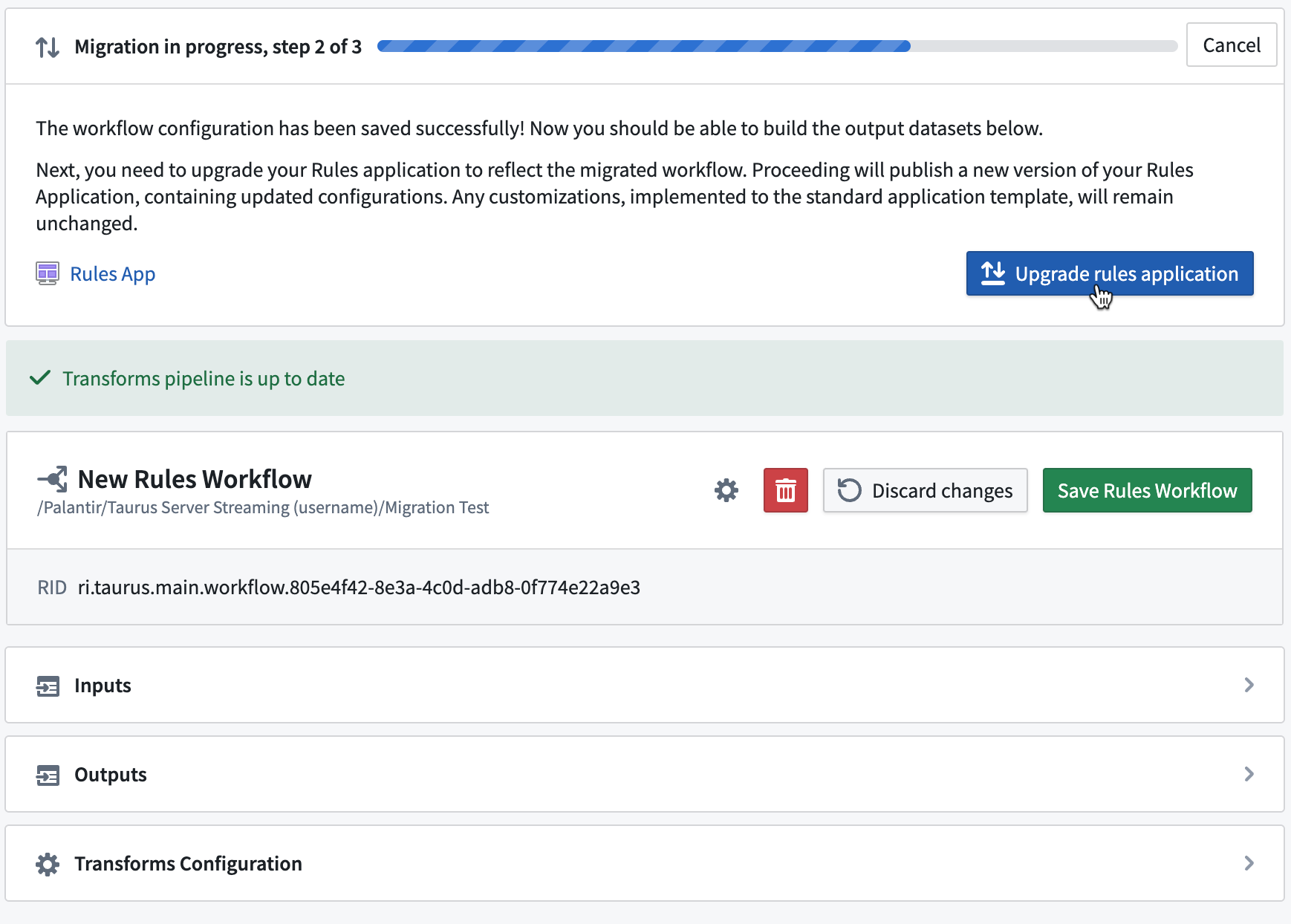Click the Transforms Configuration gear icon
The height and width of the screenshot is (924, 1291).
[x=48, y=864]
